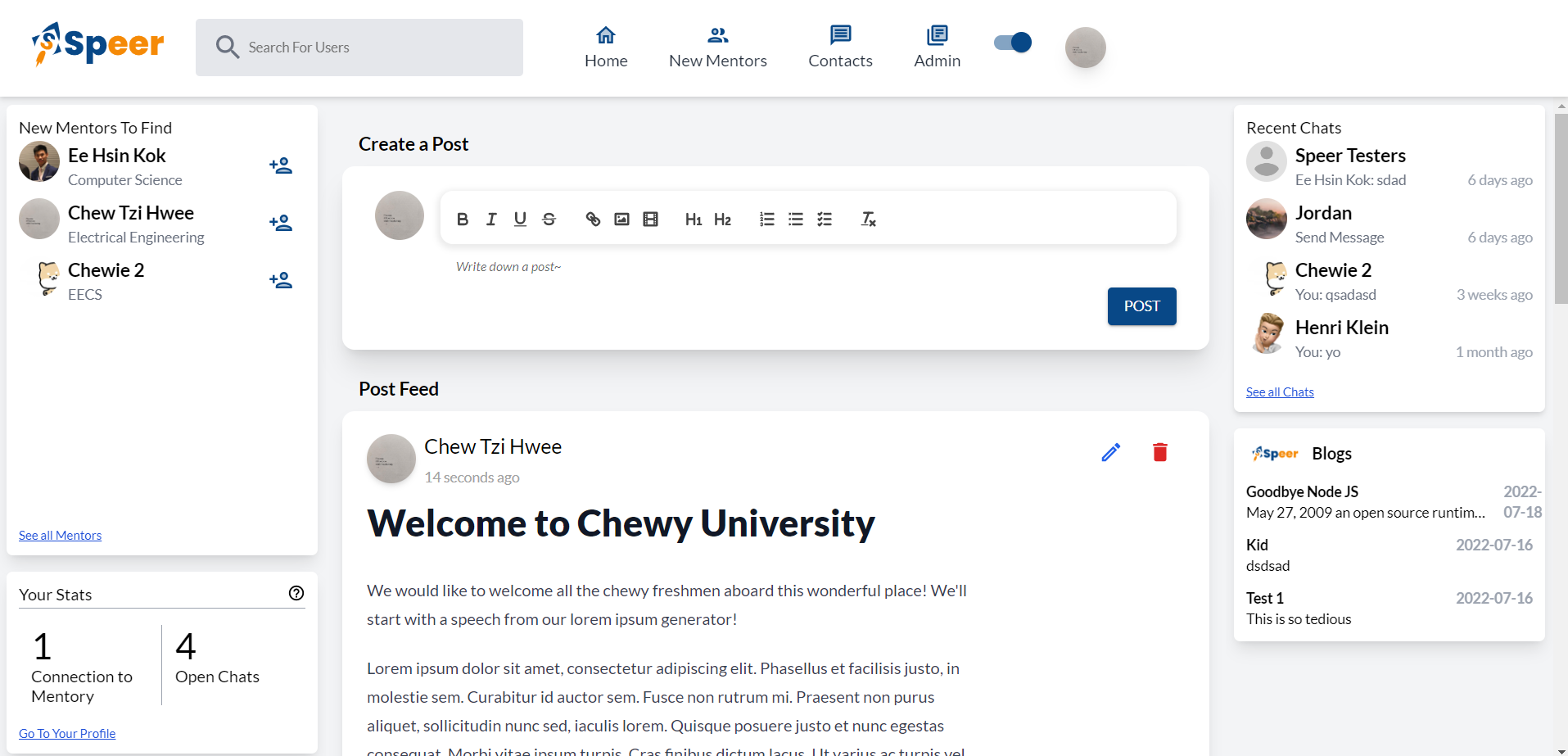Add Ee Hsin Kok as mentor
The image size is (1568, 756).
281,165
